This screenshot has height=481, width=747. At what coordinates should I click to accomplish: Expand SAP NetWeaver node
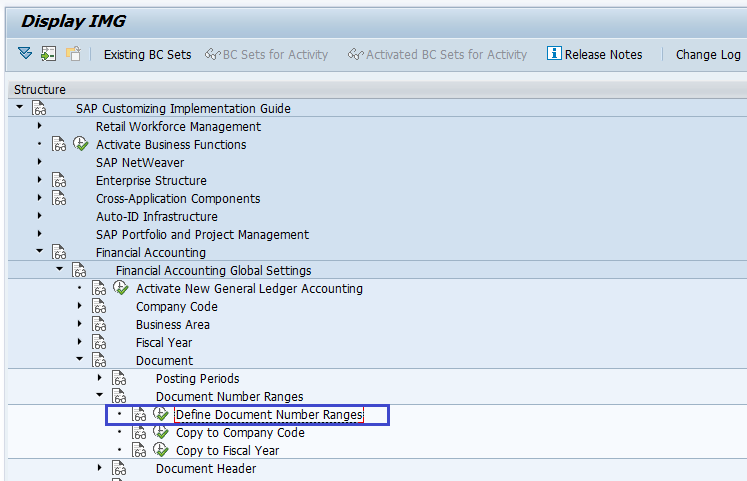40,162
